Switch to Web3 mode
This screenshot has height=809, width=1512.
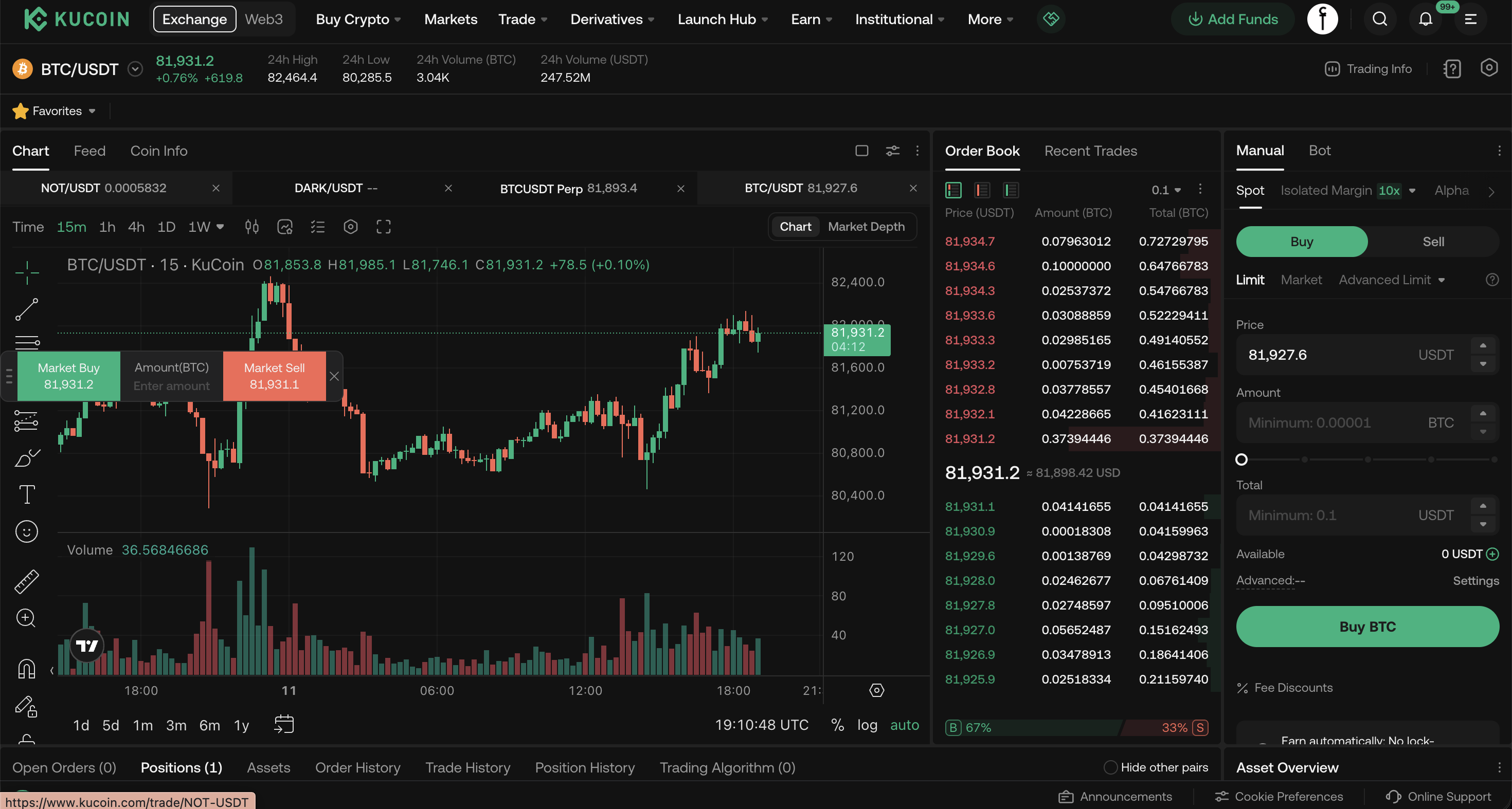263,20
